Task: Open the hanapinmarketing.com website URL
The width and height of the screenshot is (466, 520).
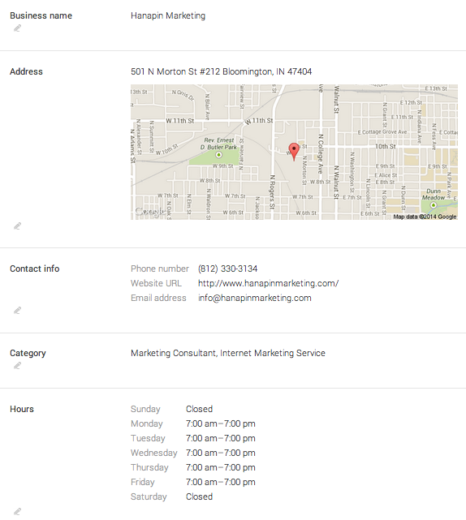Action: click(268, 283)
